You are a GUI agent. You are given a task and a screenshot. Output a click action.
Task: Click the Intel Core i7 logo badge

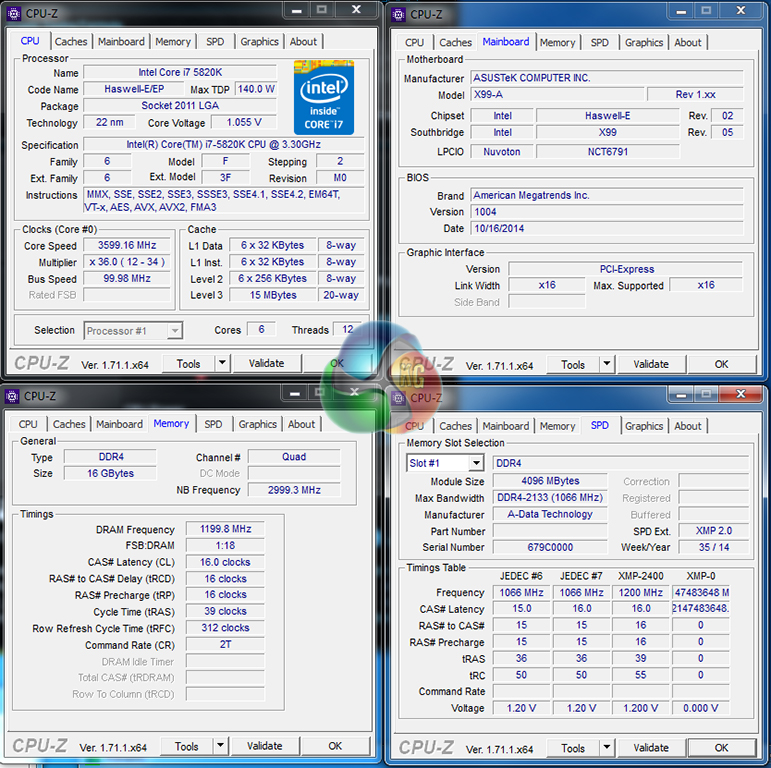(x=323, y=97)
